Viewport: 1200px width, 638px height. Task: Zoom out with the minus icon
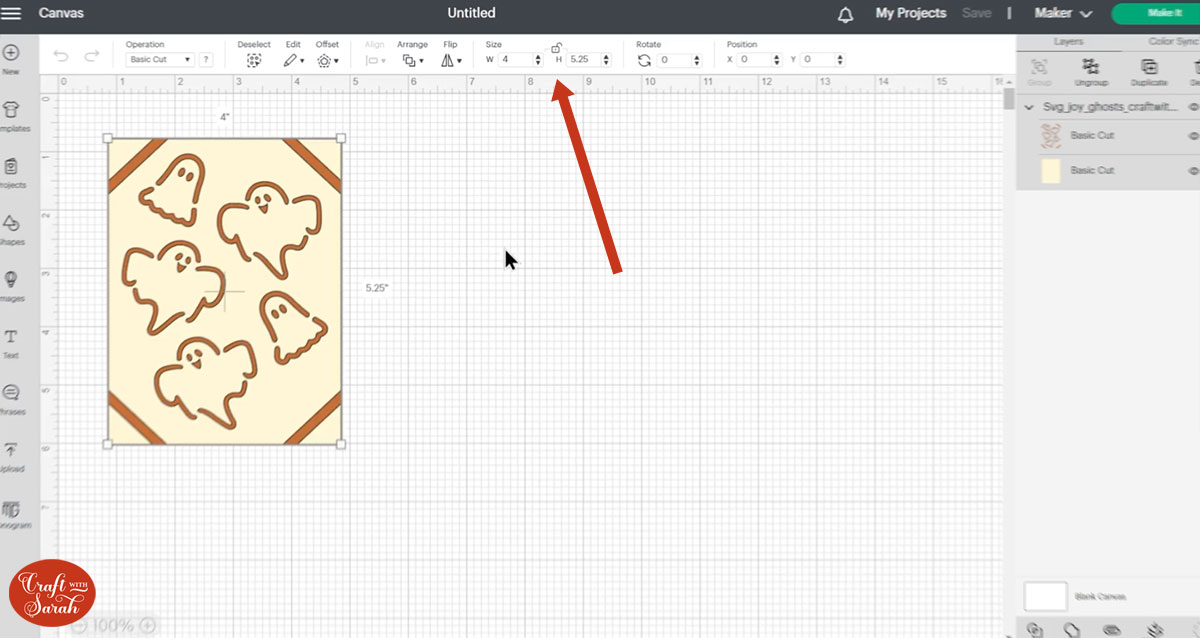pyautogui.click(x=80, y=625)
